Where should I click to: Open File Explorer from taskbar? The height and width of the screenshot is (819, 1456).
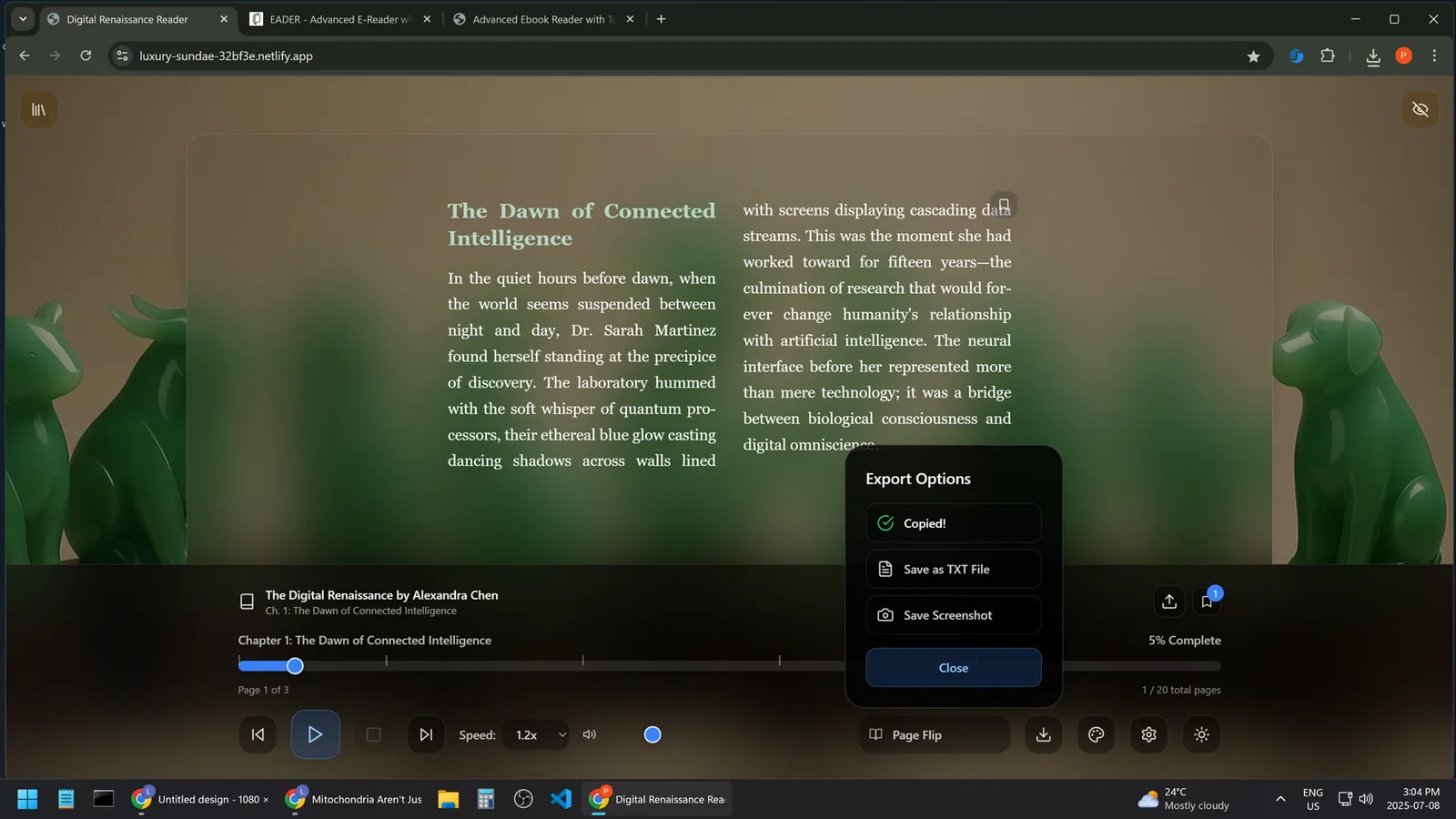(x=448, y=799)
